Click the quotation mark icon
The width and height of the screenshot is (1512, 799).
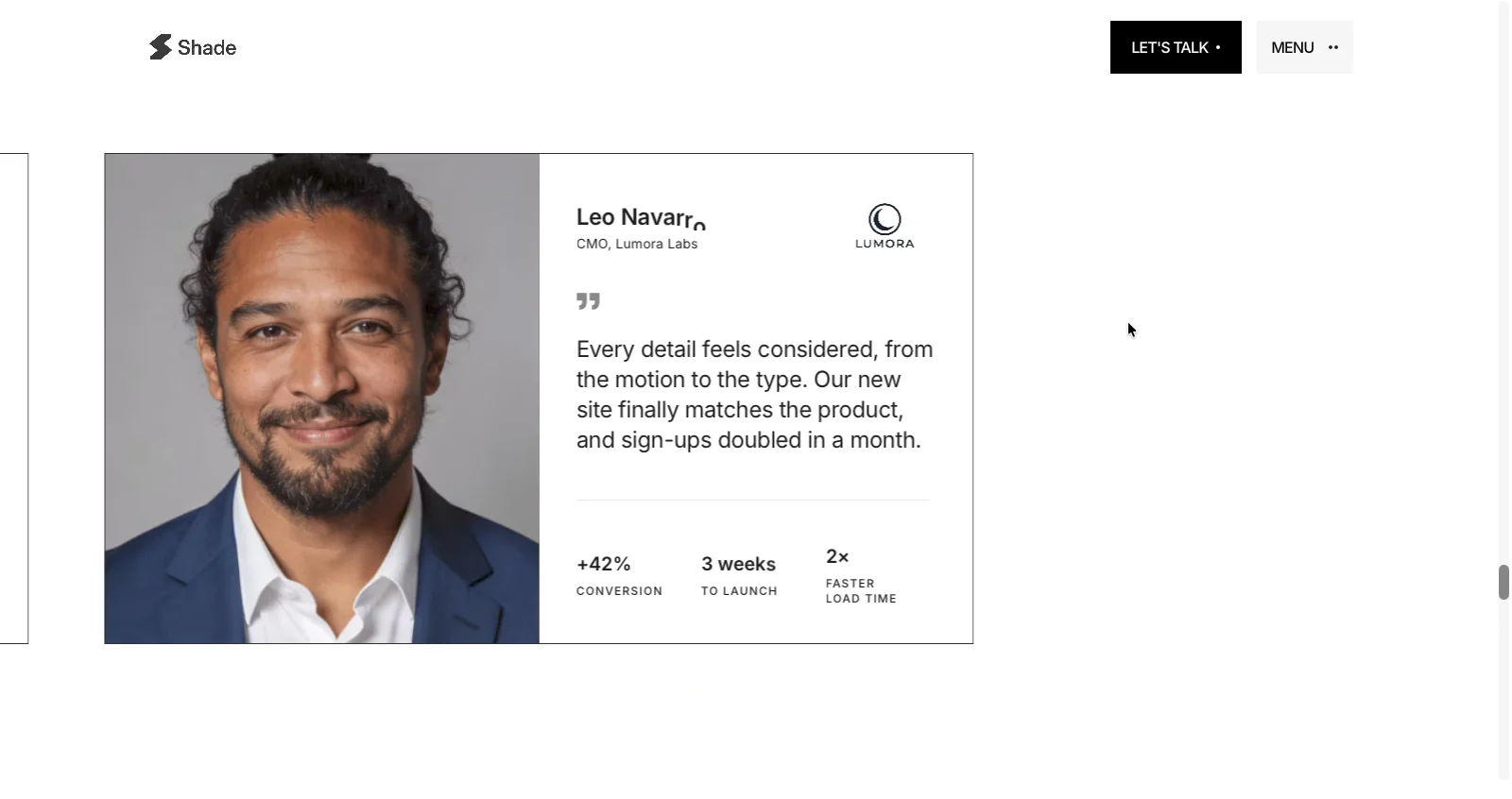pos(588,301)
